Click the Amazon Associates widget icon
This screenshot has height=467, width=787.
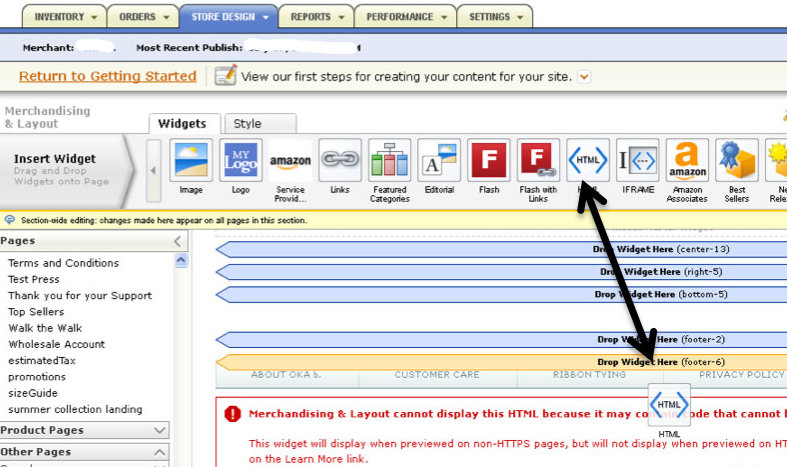(686, 160)
